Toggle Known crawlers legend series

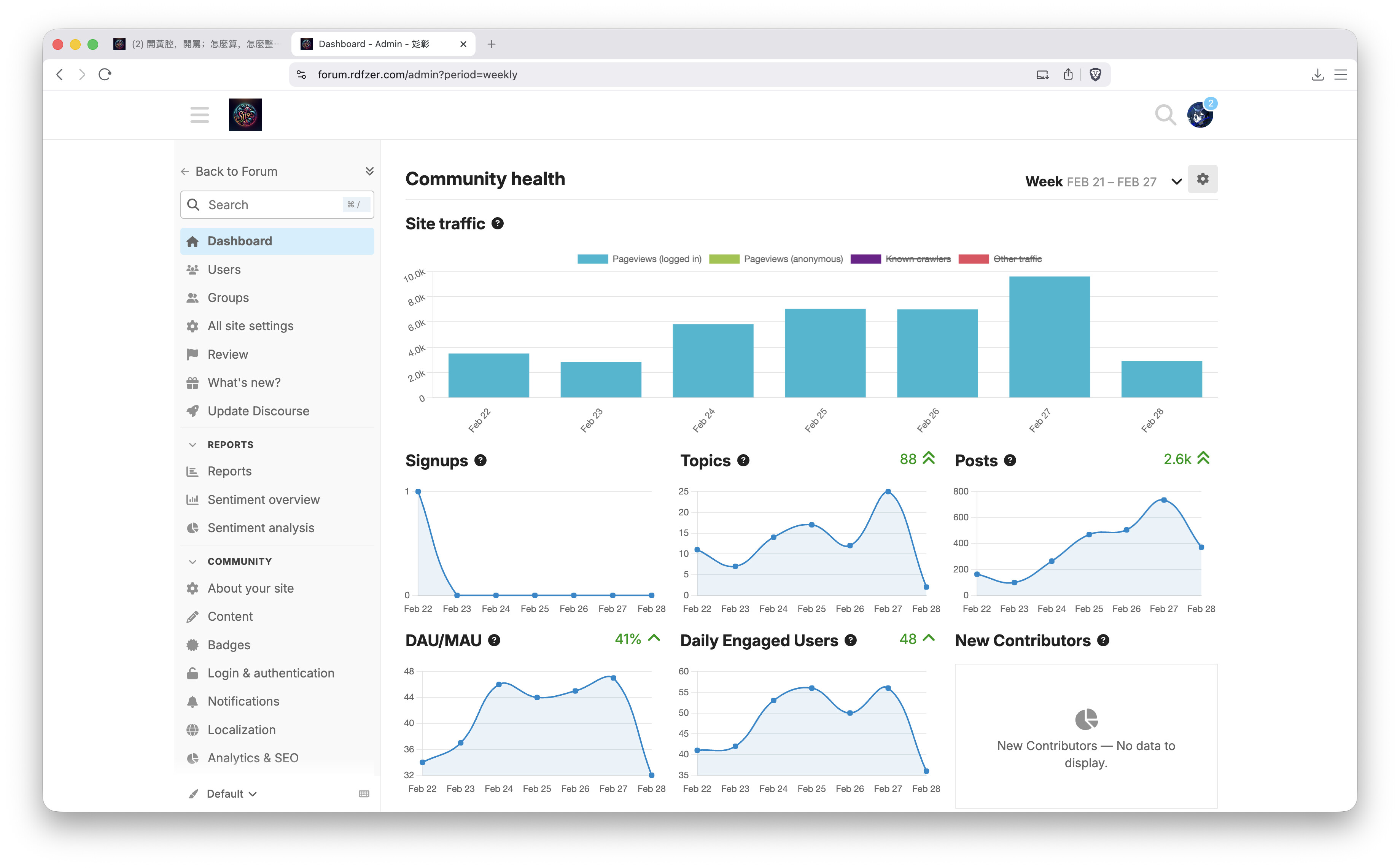click(x=917, y=259)
